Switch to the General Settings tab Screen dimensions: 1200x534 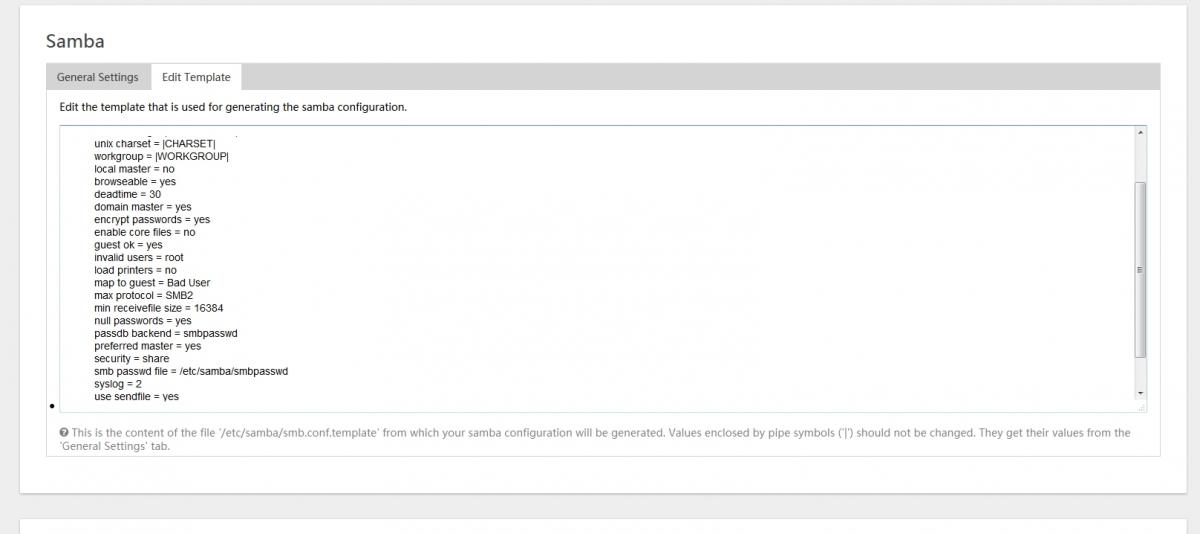tap(98, 77)
